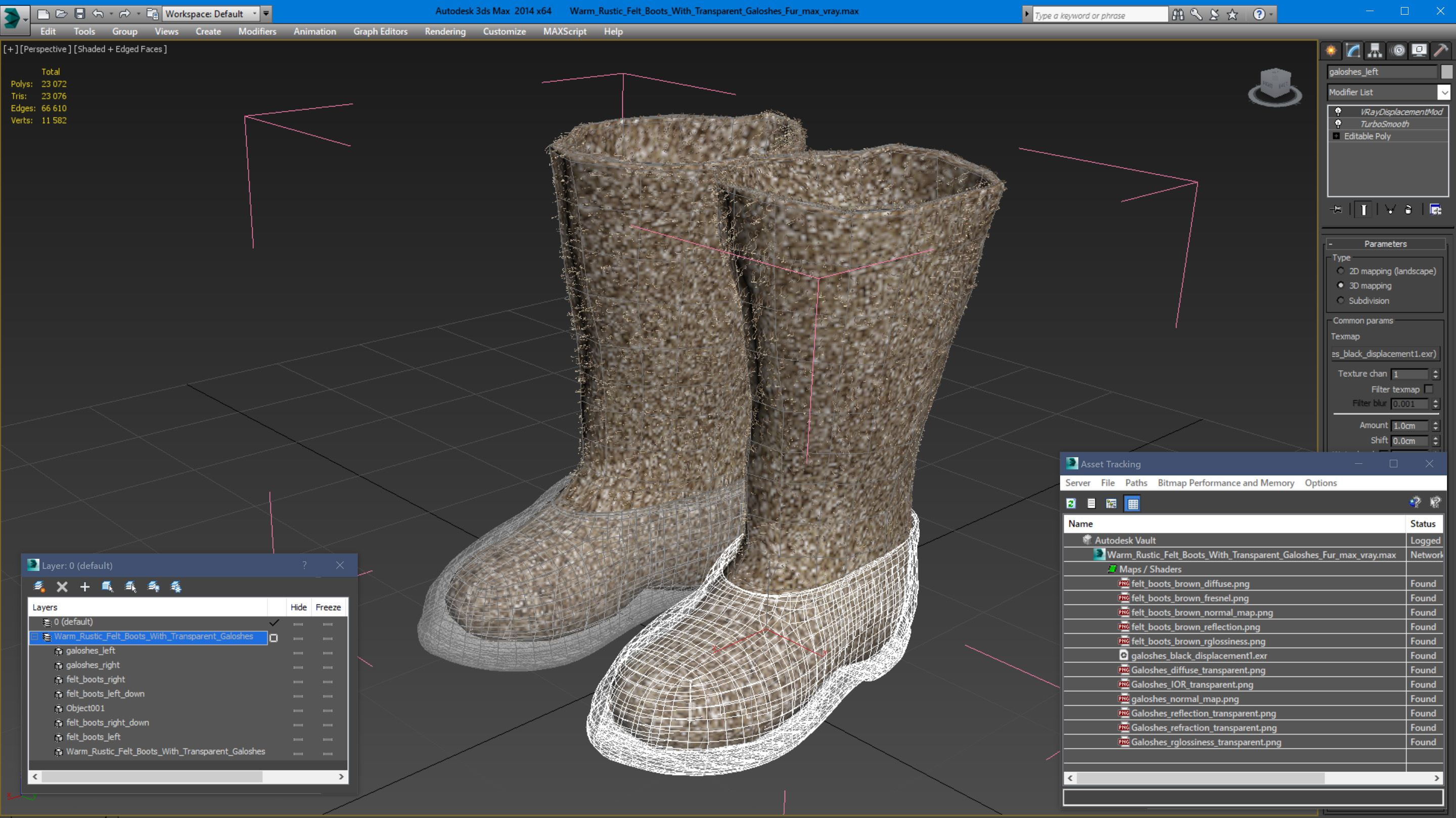Click Freeze/Unfreeze All Layers icon

coord(176,587)
